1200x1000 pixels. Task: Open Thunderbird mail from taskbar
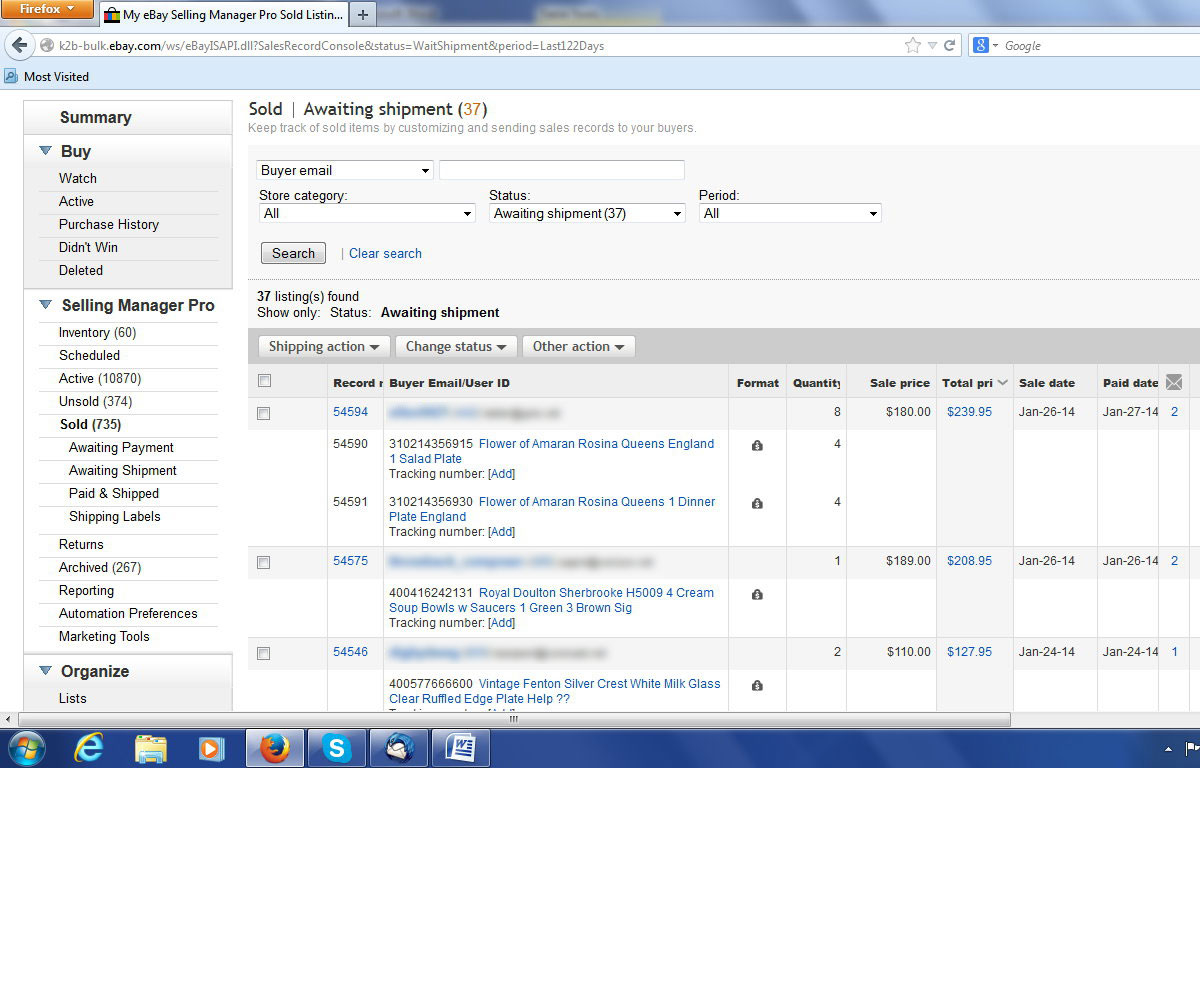click(x=399, y=748)
